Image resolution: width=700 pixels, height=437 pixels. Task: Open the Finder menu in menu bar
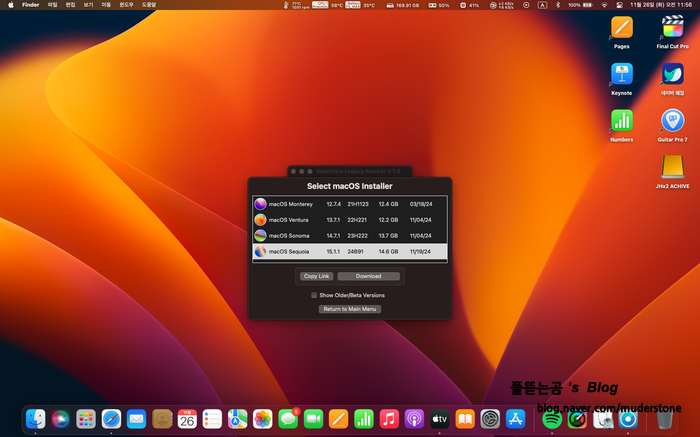pos(30,5)
